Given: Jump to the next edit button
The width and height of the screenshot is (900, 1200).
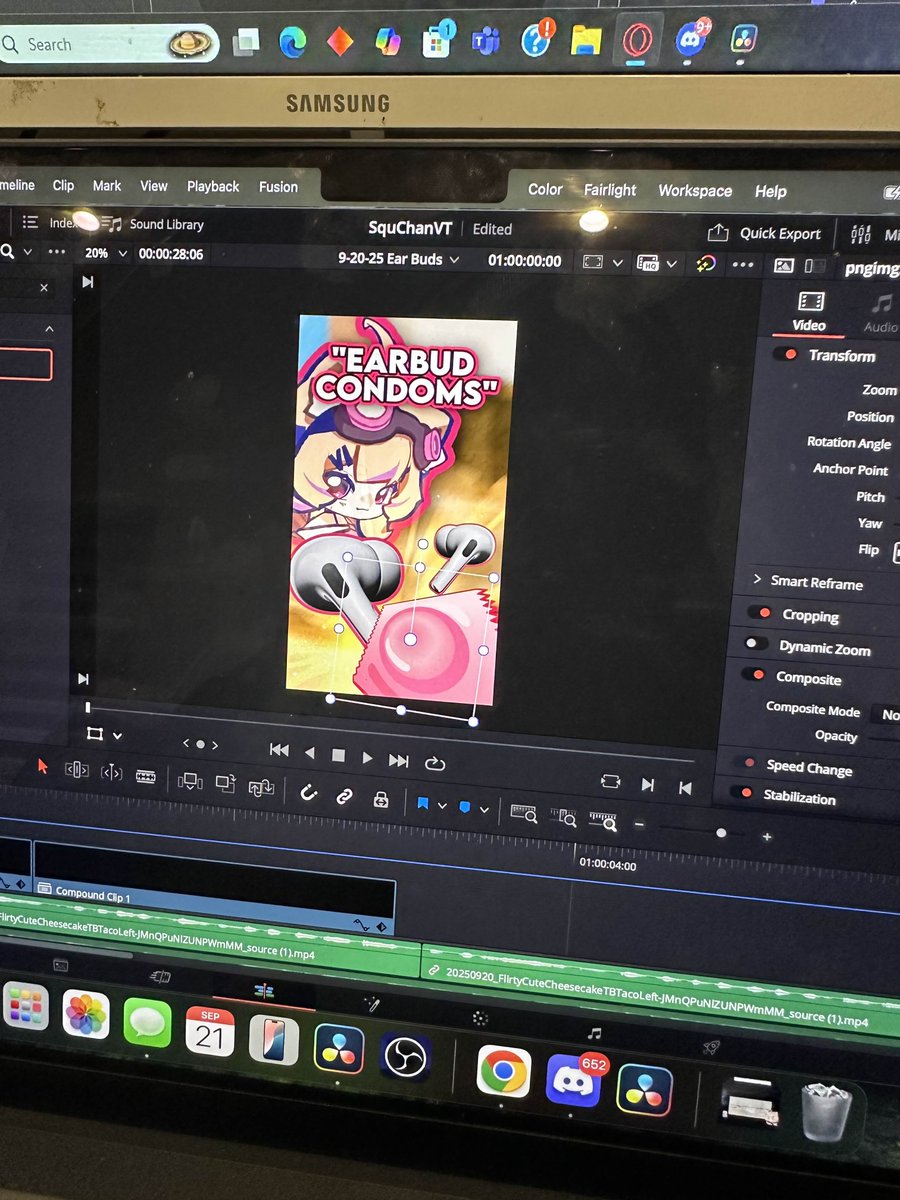Looking at the screenshot, I should point(398,761).
